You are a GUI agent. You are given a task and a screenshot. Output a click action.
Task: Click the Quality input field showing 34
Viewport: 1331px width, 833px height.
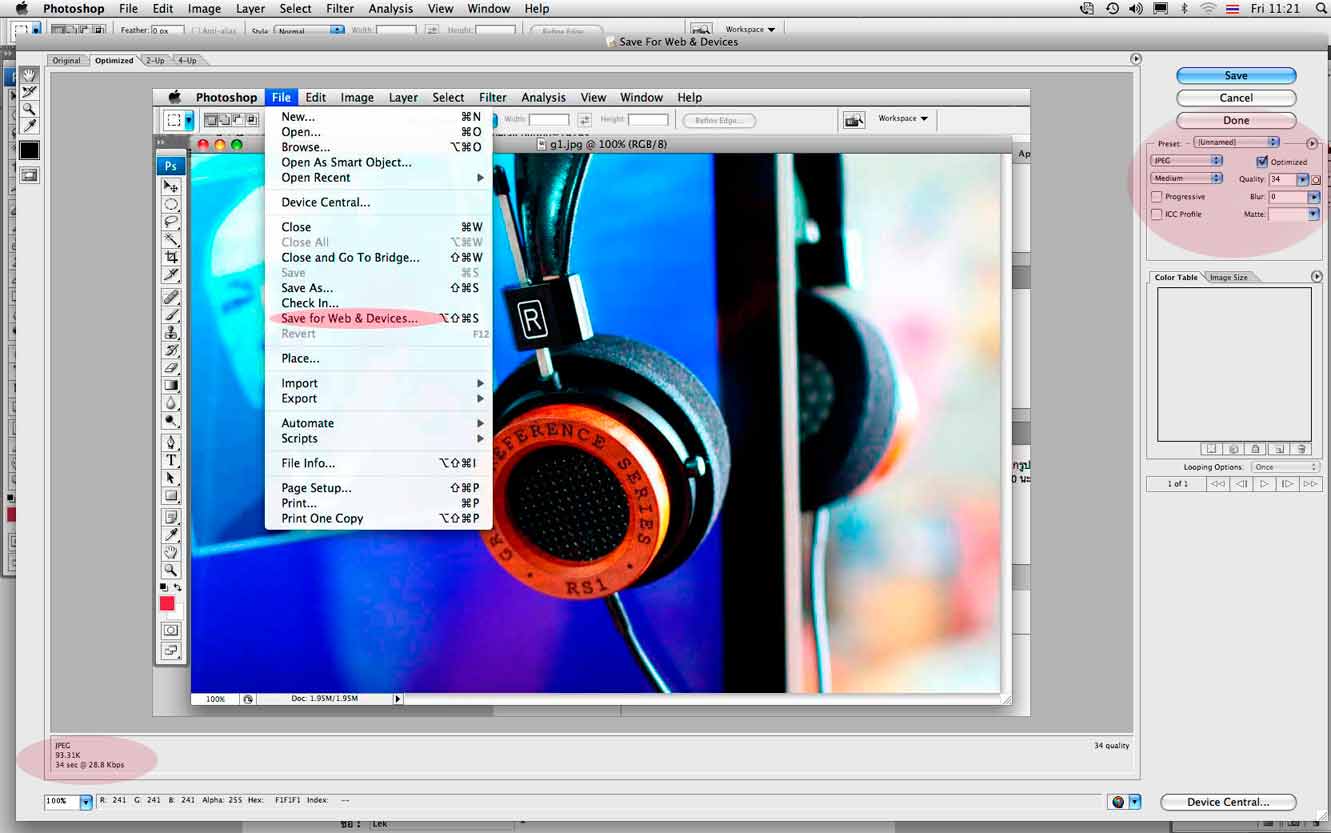[x=1282, y=180]
